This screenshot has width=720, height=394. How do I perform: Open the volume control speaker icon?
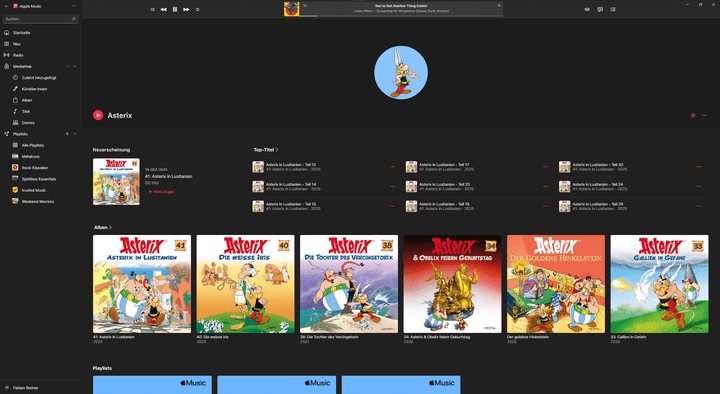[x=587, y=10]
